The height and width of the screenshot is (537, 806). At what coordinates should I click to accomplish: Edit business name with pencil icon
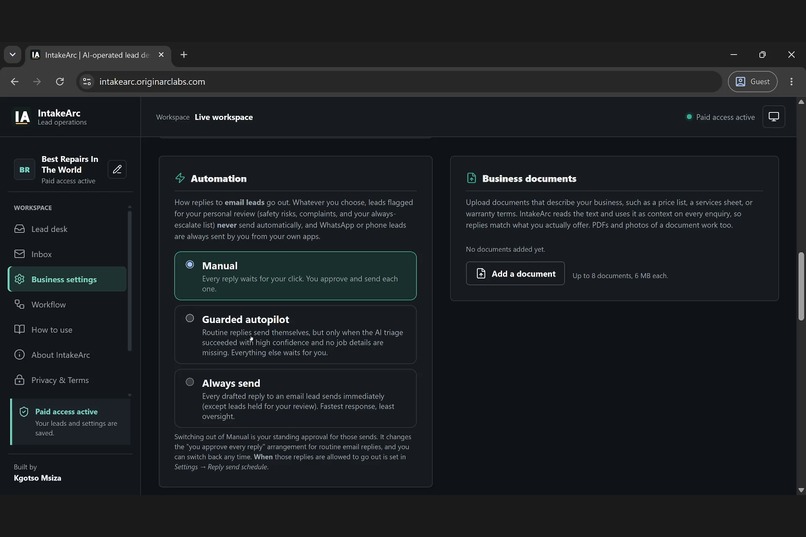[x=117, y=169]
